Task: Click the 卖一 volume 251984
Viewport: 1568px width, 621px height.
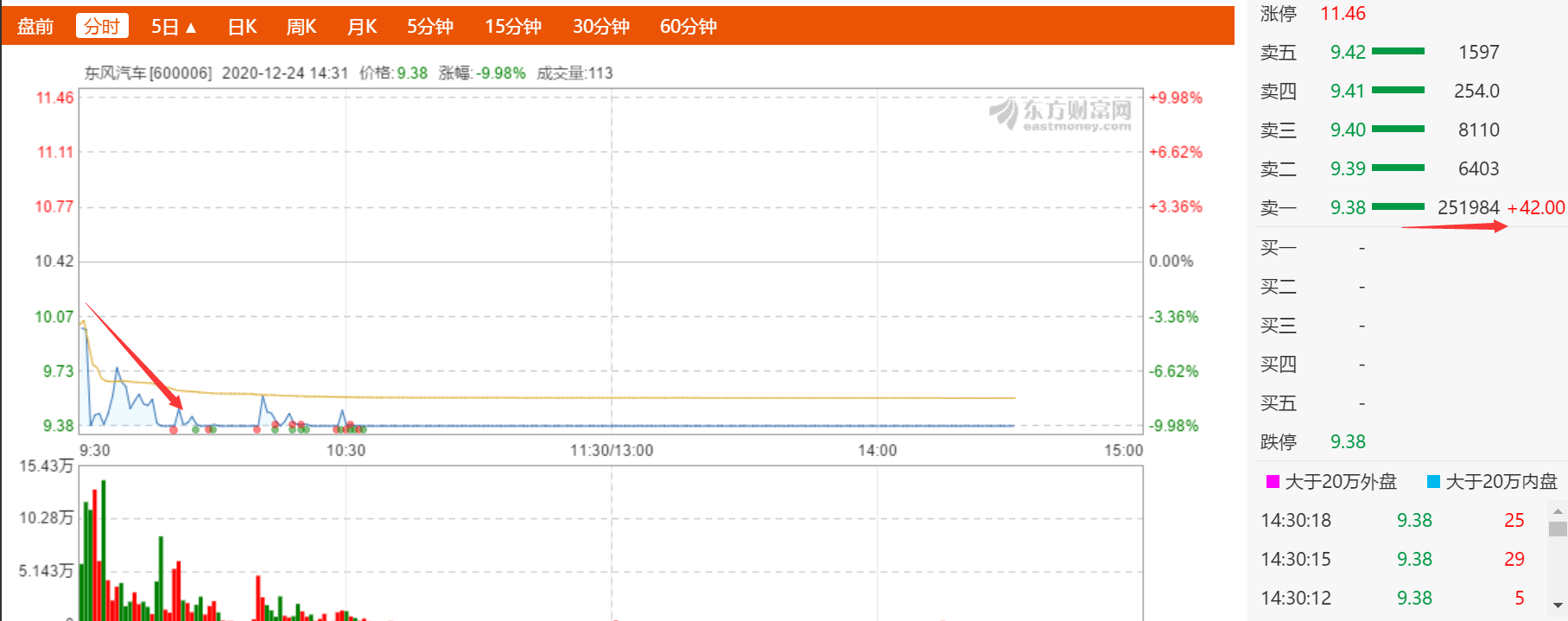Action: click(x=1469, y=207)
